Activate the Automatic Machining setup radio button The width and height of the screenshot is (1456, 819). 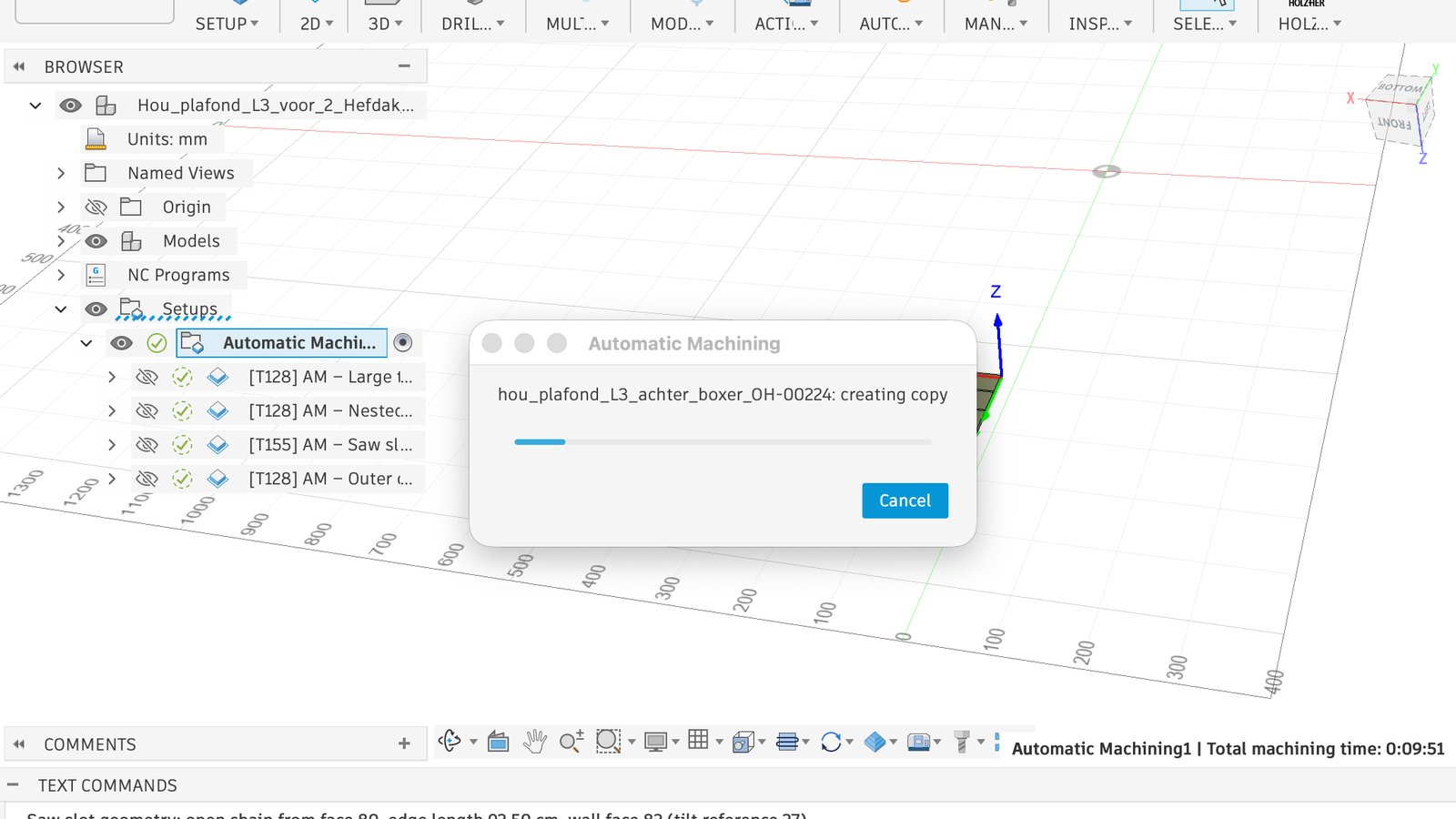[403, 342]
